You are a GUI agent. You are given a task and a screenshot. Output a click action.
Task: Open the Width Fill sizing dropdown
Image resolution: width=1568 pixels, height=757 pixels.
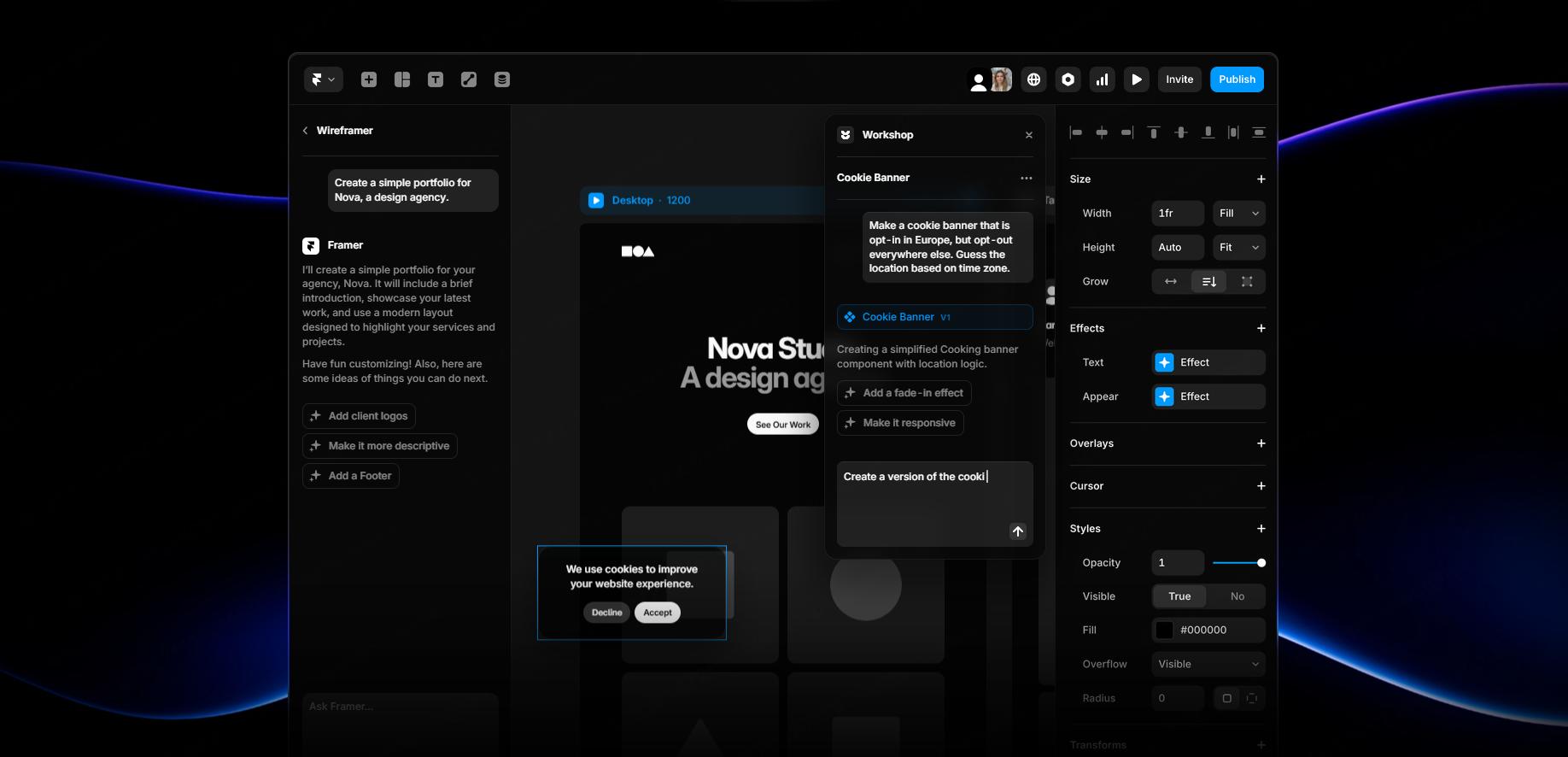(x=1239, y=214)
